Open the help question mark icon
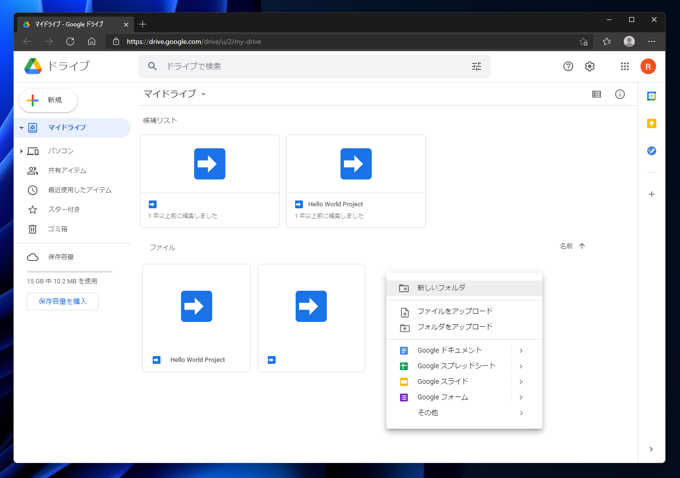Image resolution: width=680 pixels, height=478 pixels. tap(568, 66)
